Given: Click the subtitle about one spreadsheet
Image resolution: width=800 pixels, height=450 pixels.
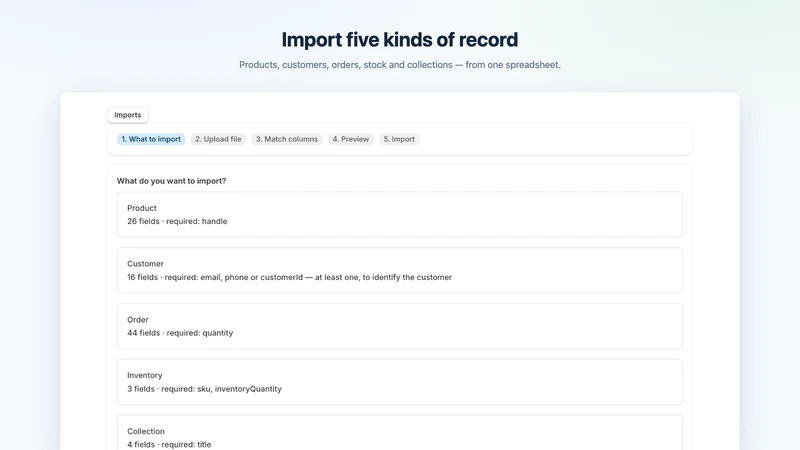Looking at the screenshot, I should pyautogui.click(x=400, y=65).
